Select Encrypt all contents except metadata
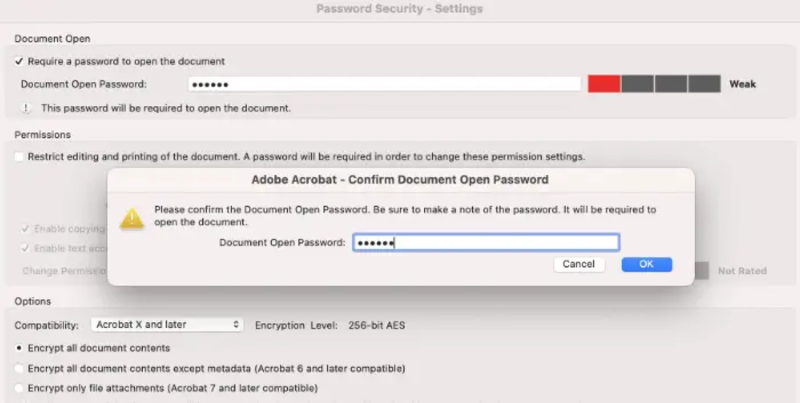800x403 pixels. 20,368
